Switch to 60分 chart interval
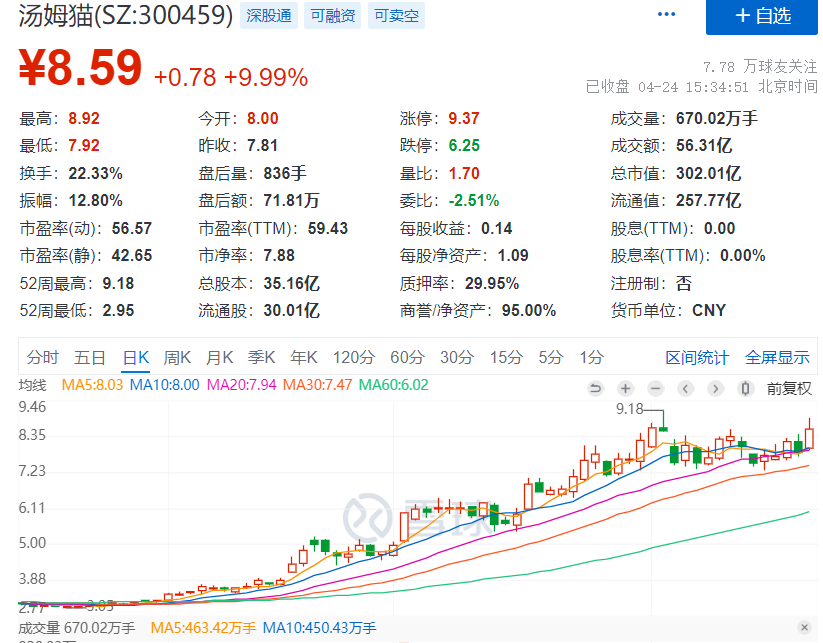The image size is (823, 643). point(407,357)
